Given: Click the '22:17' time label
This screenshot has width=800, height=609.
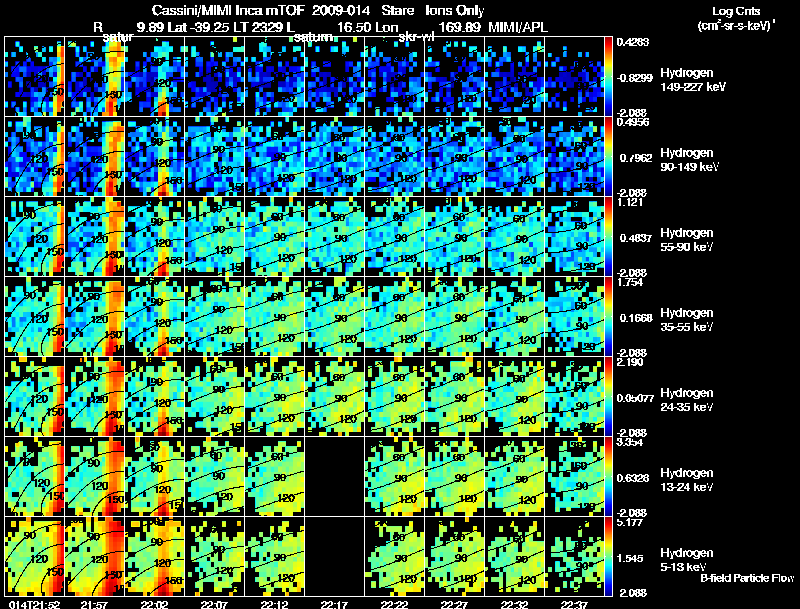Looking at the screenshot, I should point(334,604).
